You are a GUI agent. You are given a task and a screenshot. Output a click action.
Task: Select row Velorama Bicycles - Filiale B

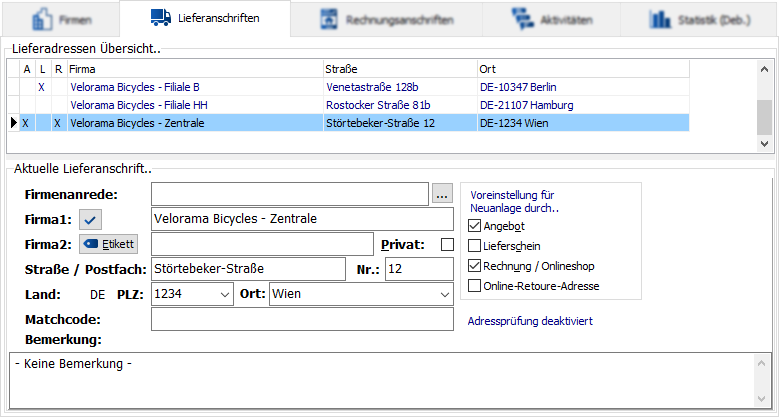pos(349,87)
